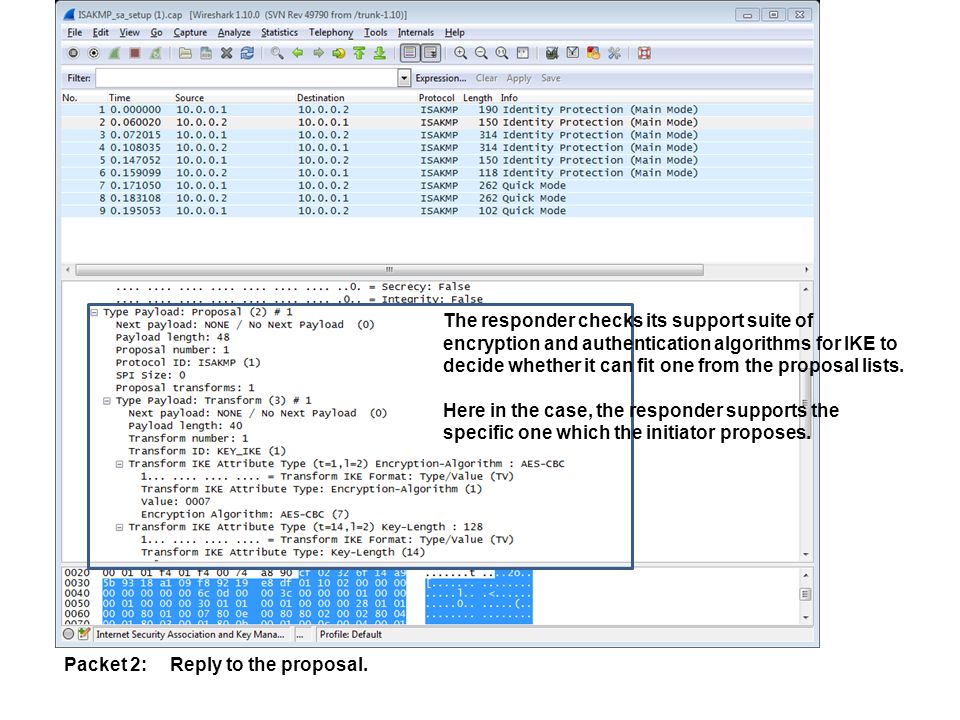Open a capture file with the folder icon

(x=185, y=53)
